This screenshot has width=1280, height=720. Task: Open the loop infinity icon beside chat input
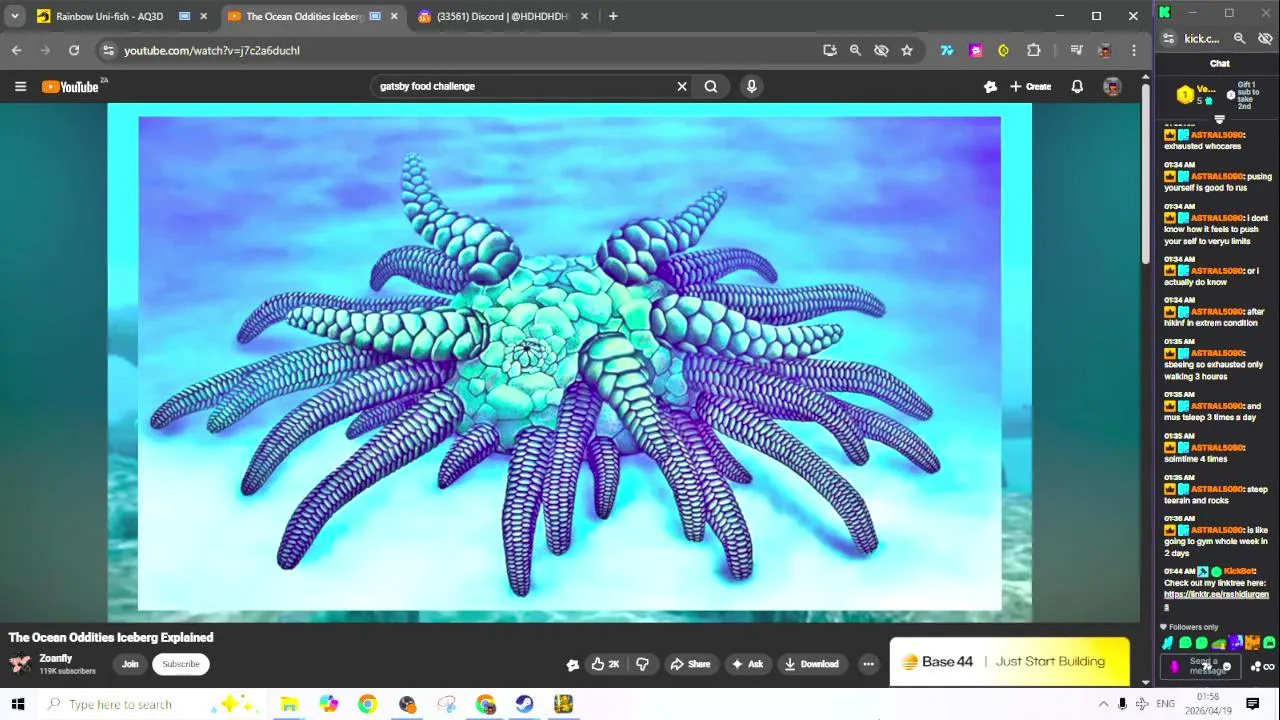[x=1269, y=667]
